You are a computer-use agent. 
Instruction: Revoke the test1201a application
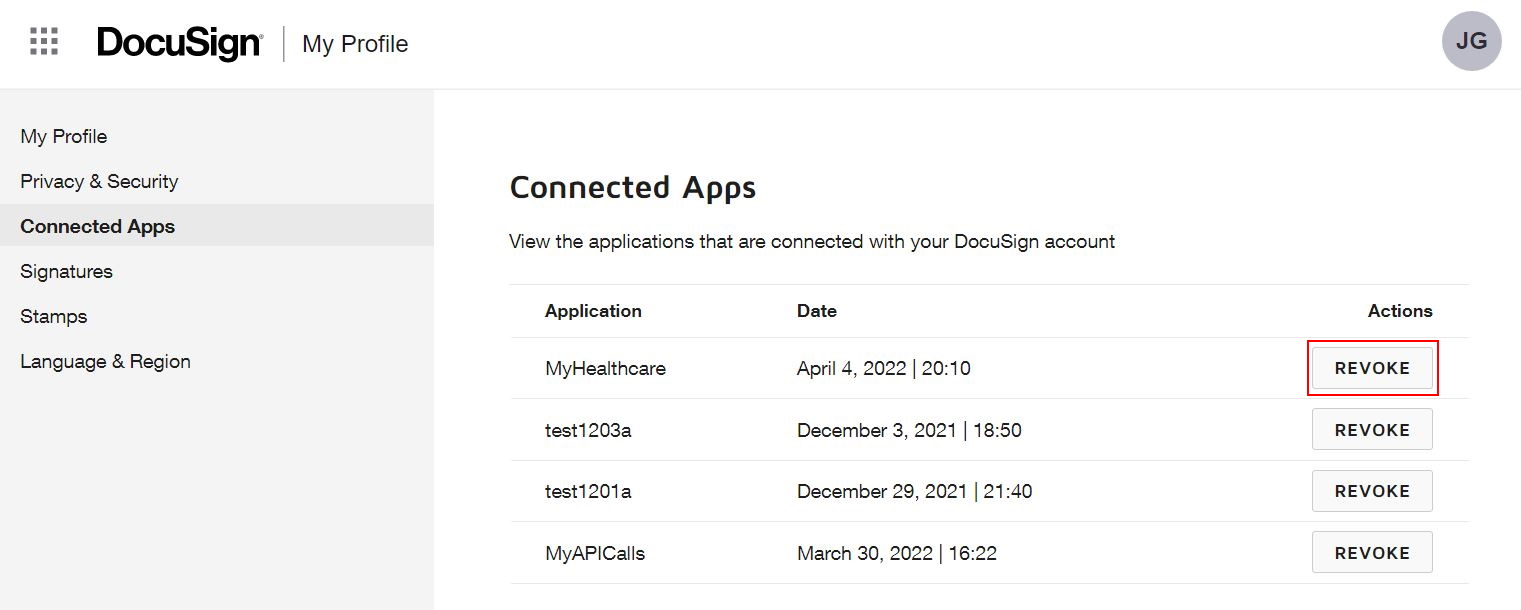[1372, 491]
